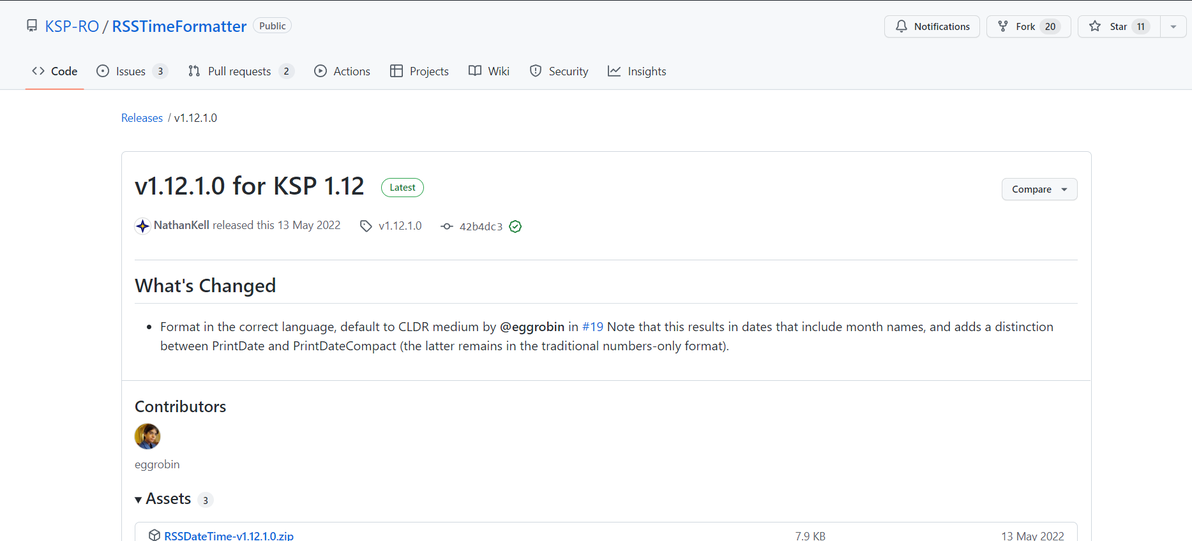
Task: Click the package icon beside RSSDateTime zip
Action: coord(154,535)
